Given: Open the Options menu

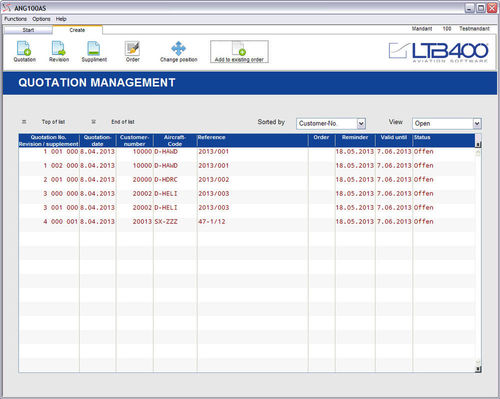Looking at the screenshot, I should coord(41,19).
